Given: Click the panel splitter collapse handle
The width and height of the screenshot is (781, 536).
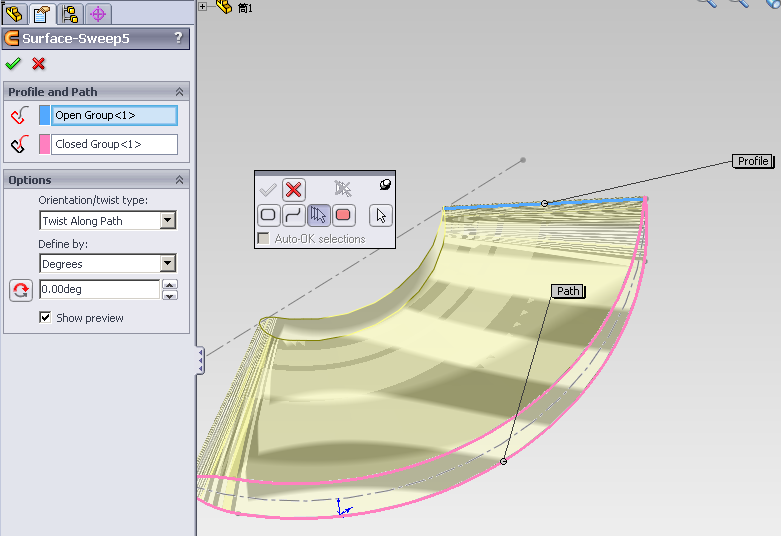Looking at the screenshot, I should (x=200, y=360).
